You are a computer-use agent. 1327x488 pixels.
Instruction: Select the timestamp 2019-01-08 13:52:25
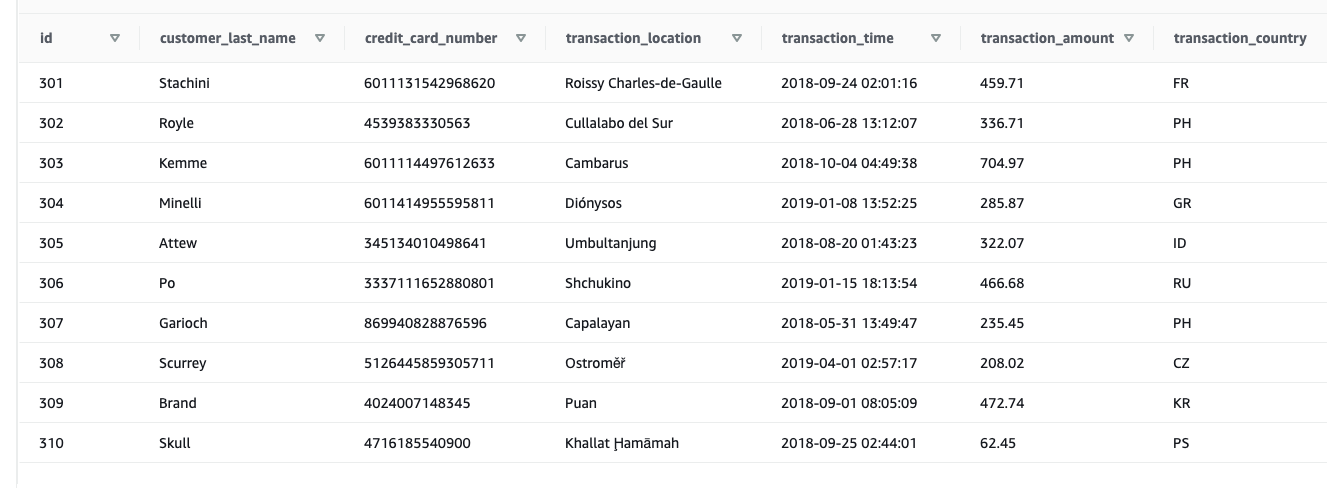[849, 204]
